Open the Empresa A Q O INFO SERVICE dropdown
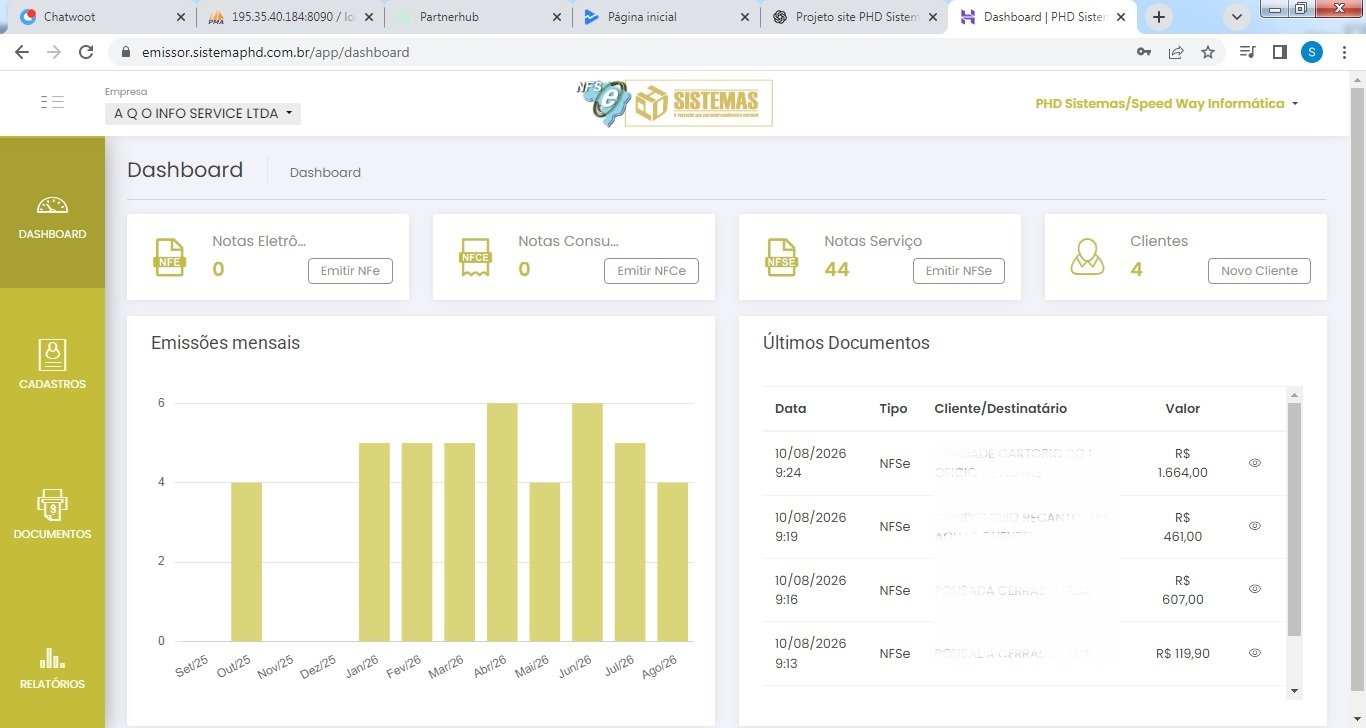This screenshot has height=728, width=1366. pyautogui.click(x=203, y=113)
